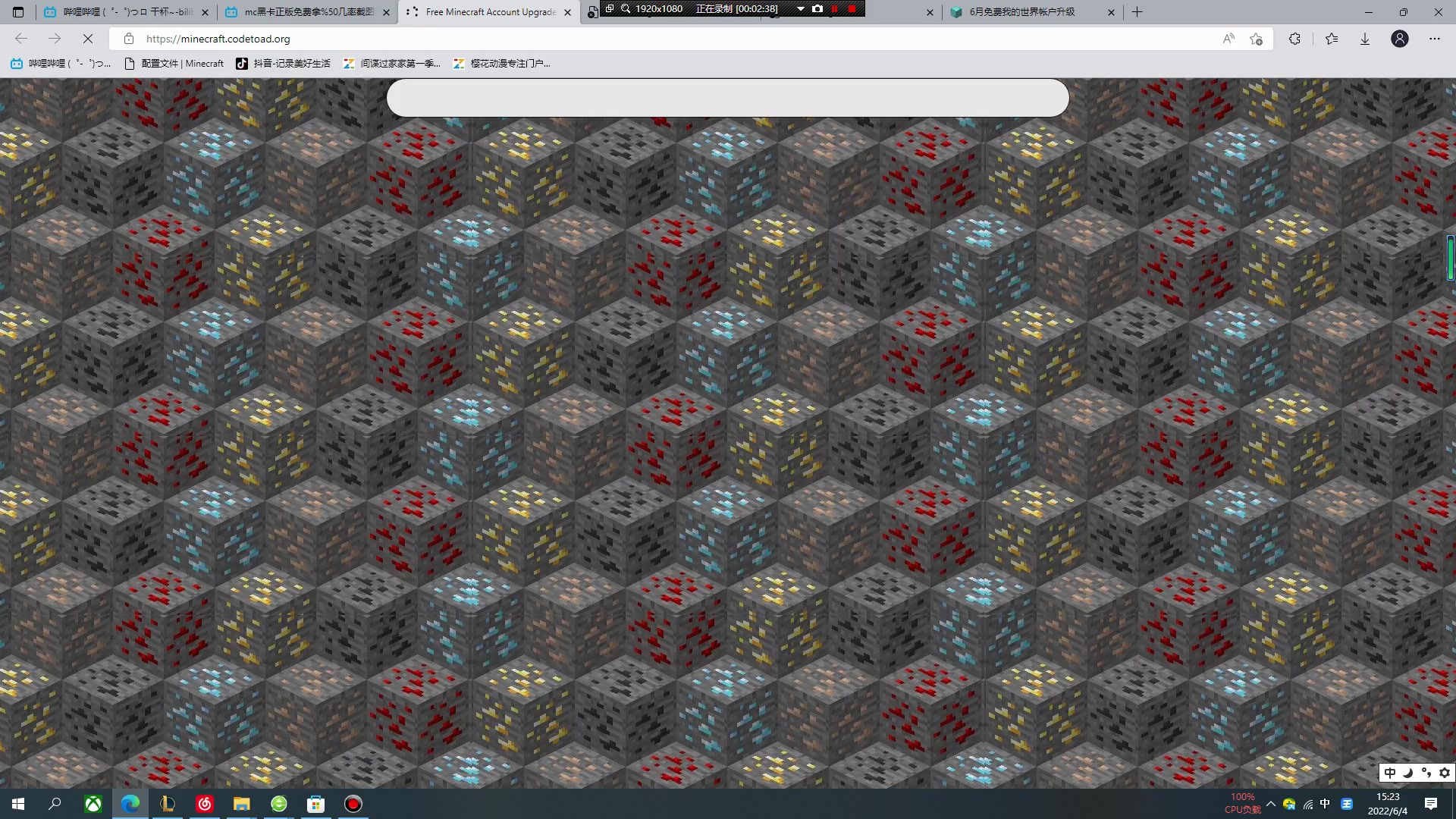Screen dimensions: 1456x819
Task: Open the 间谍过家家第一季 bookmark
Action: [x=392, y=64]
